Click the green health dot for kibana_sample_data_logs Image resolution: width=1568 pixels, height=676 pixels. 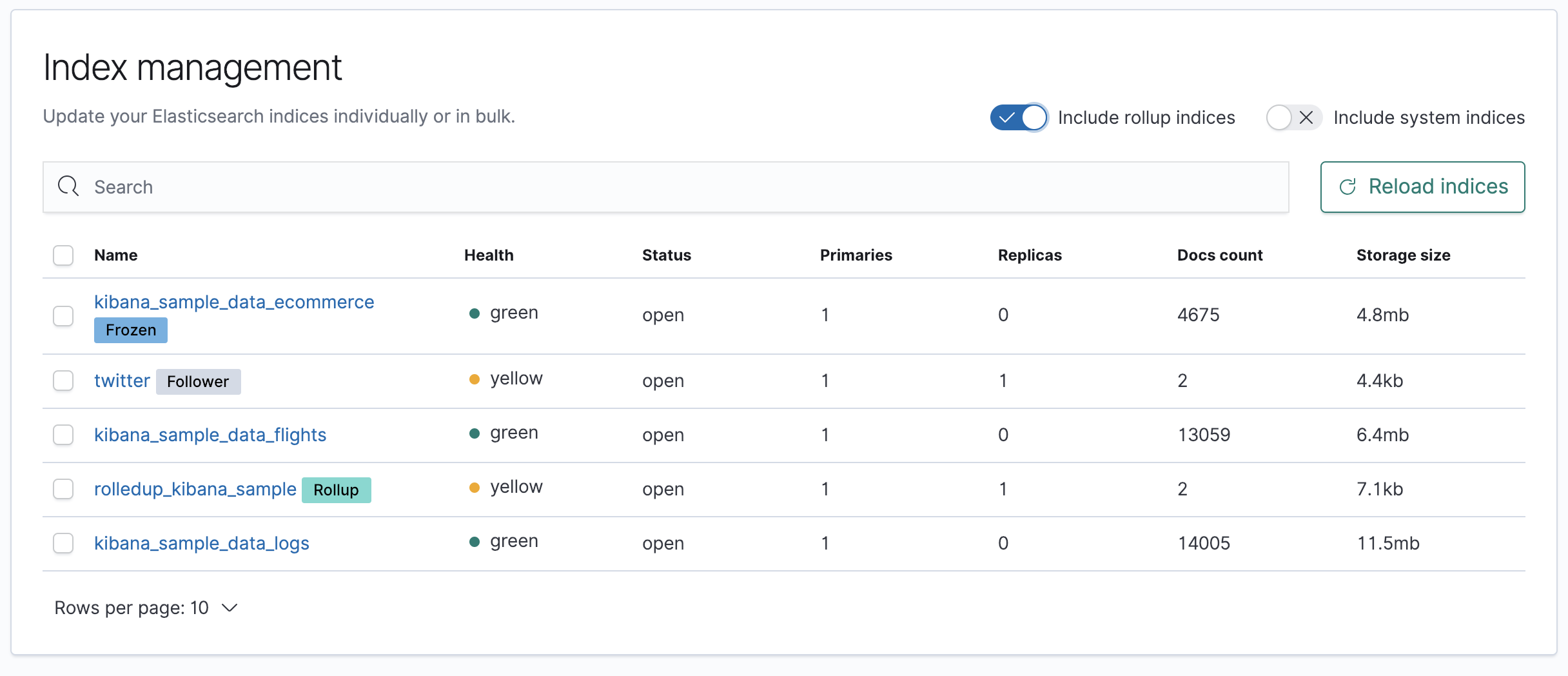[x=476, y=542]
